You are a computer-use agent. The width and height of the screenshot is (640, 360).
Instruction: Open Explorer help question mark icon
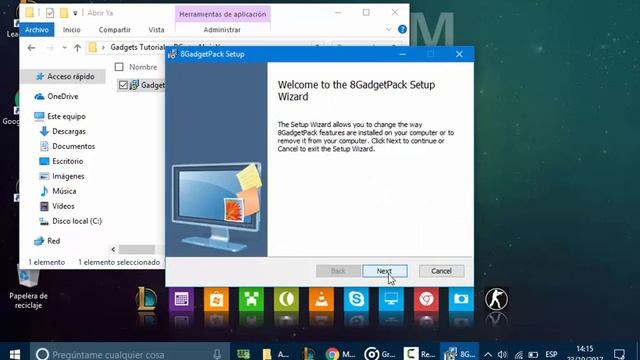coord(402,29)
